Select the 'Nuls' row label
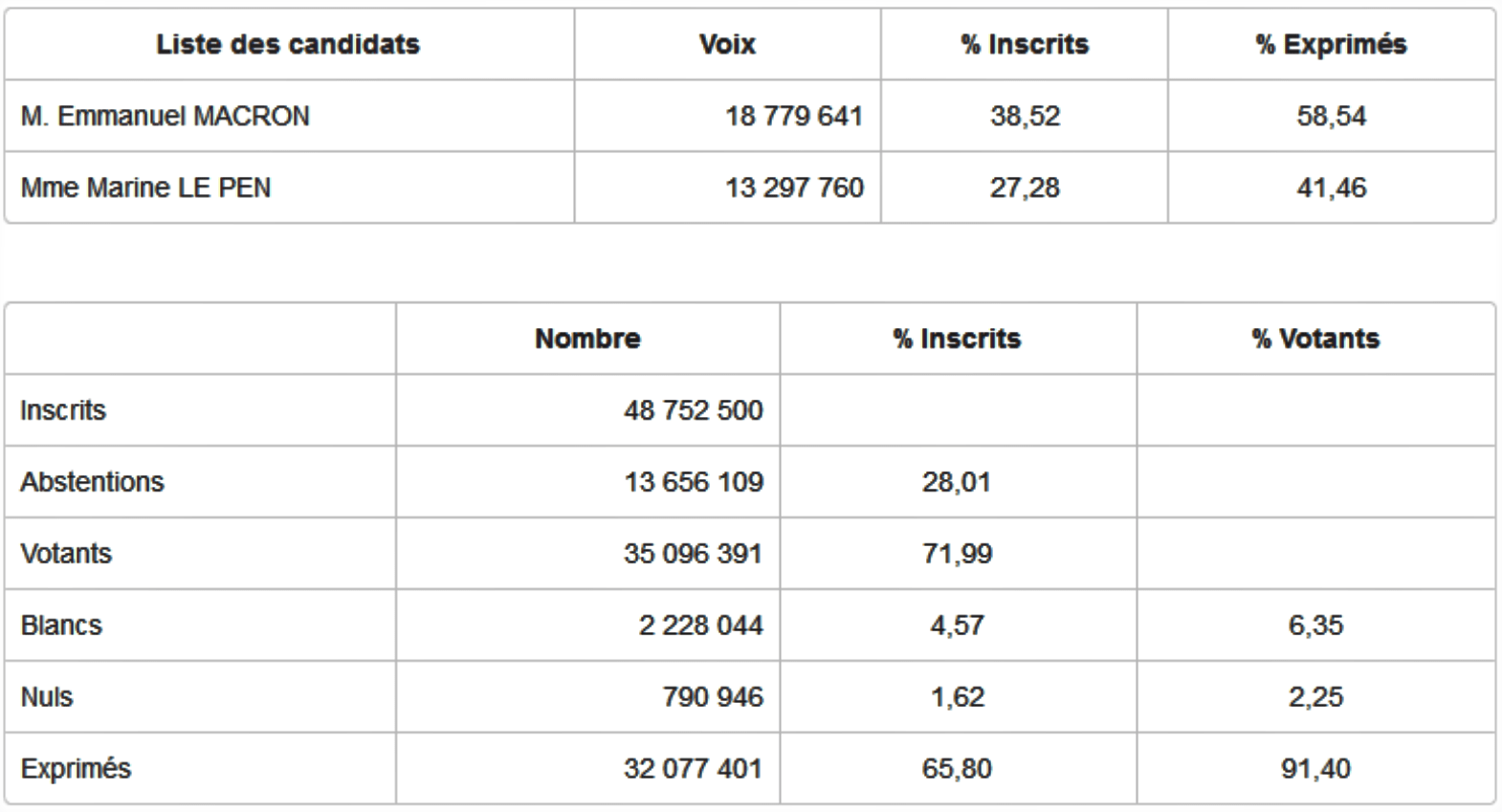 tap(47, 697)
